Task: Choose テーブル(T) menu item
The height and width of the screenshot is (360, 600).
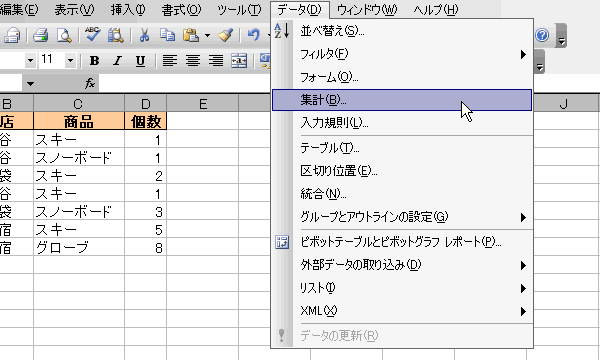Action: (x=402, y=148)
